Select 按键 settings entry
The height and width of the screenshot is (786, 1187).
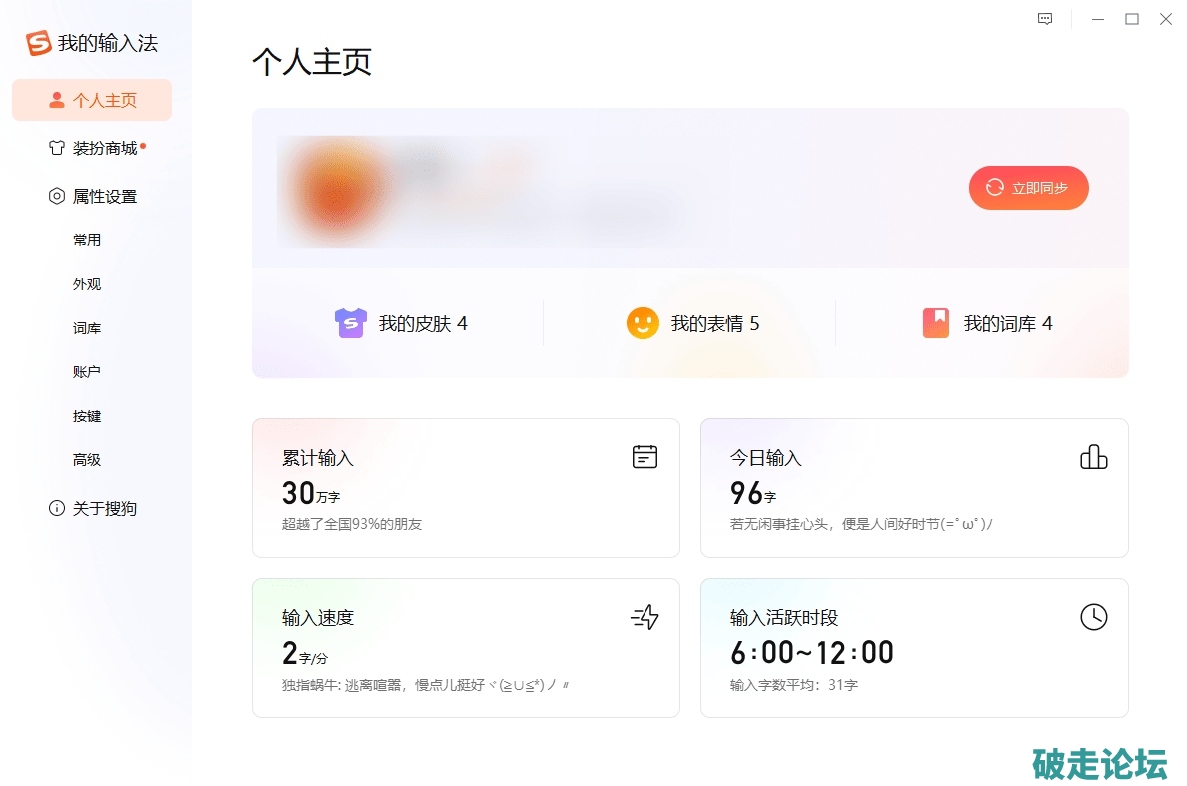[x=87, y=416]
